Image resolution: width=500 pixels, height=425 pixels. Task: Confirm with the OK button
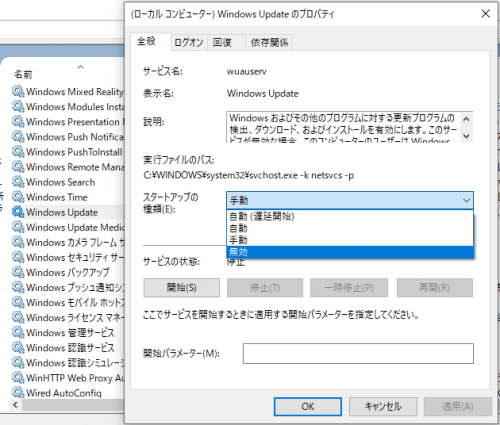point(308,406)
